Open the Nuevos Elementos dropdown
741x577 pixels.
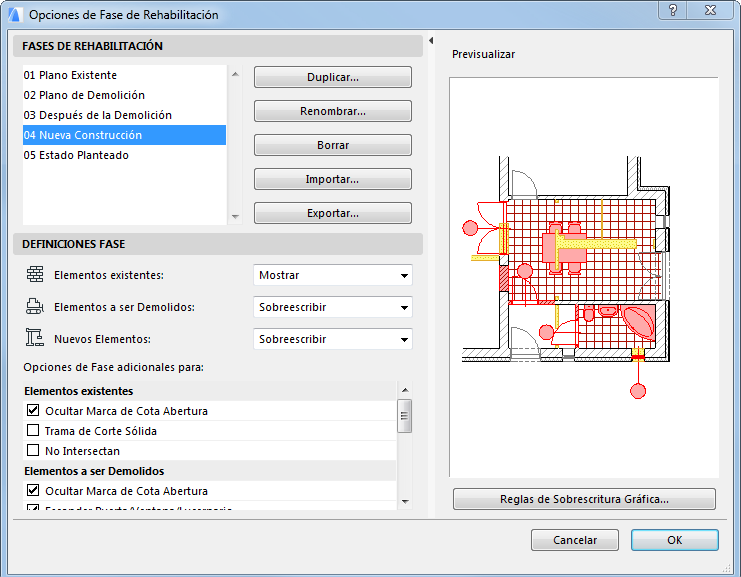point(333,339)
